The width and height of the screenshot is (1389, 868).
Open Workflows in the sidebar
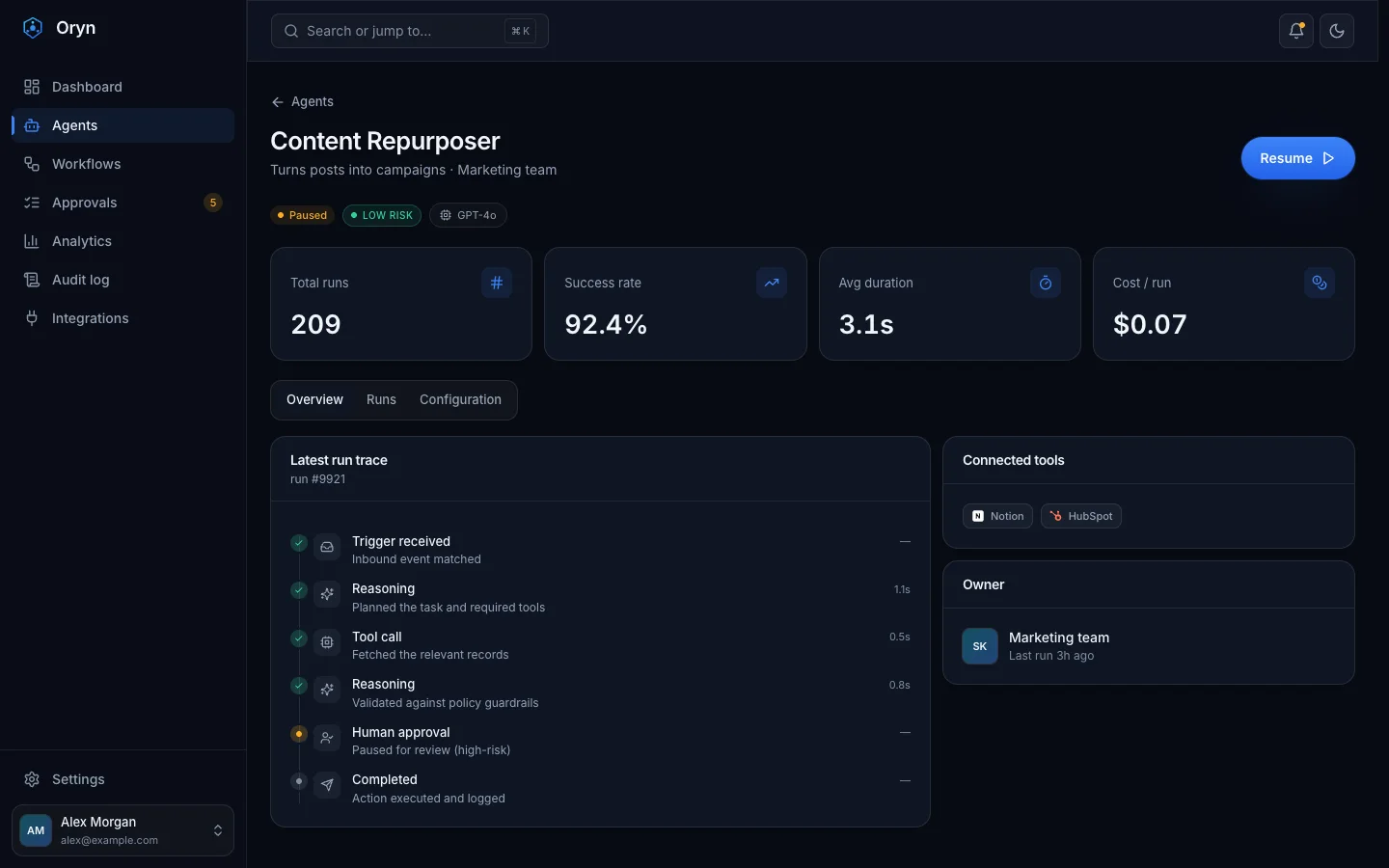[x=123, y=164]
